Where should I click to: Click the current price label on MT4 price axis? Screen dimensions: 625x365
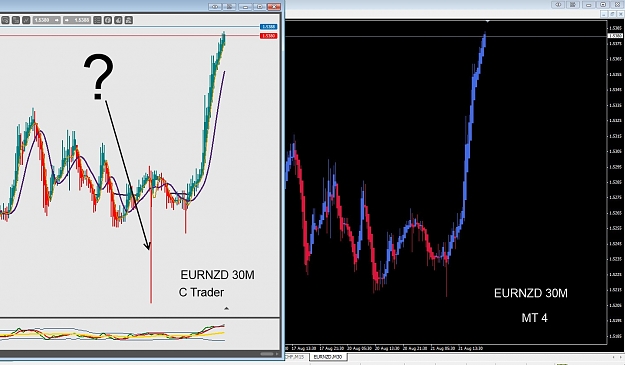click(x=615, y=35)
